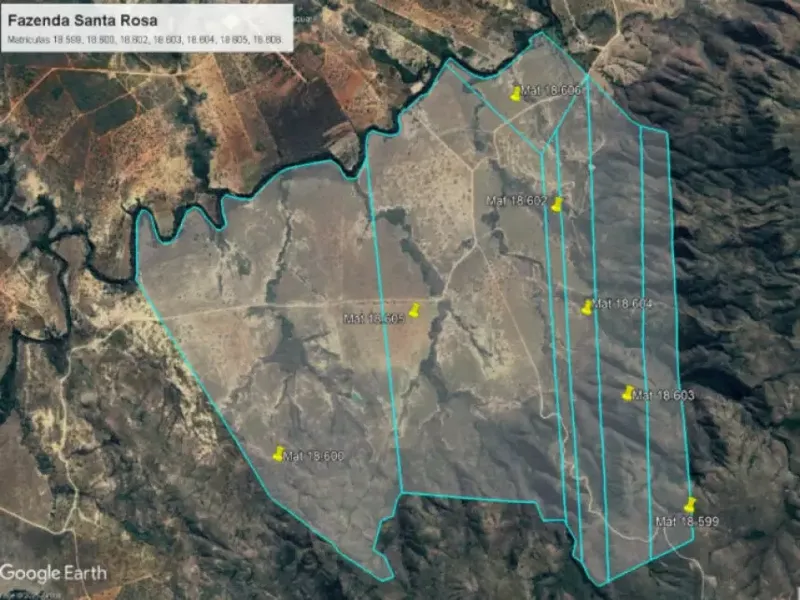The height and width of the screenshot is (600, 800).
Task: Select the 'Mat 18.602' label text
Action: (x=516, y=201)
